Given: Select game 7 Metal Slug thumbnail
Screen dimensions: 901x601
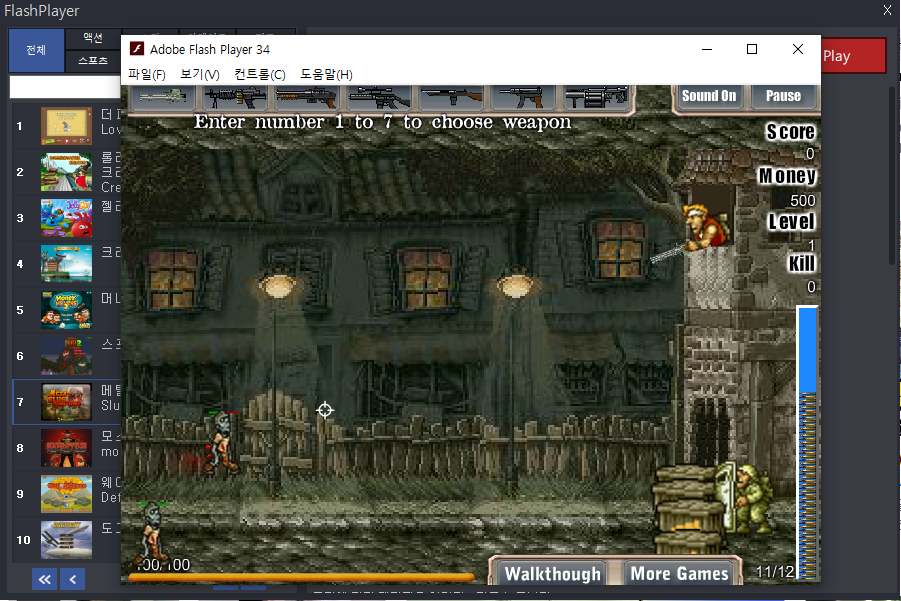Looking at the screenshot, I should [x=66, y=402].
